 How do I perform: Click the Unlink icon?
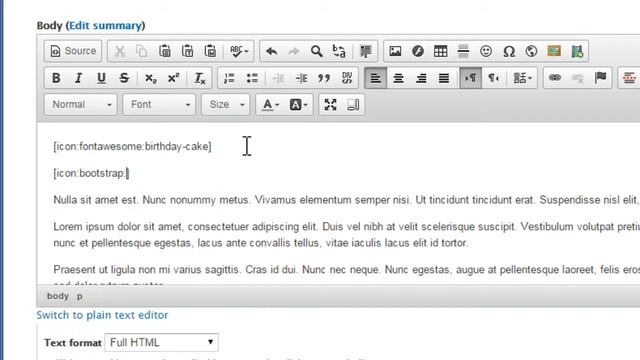578,78
